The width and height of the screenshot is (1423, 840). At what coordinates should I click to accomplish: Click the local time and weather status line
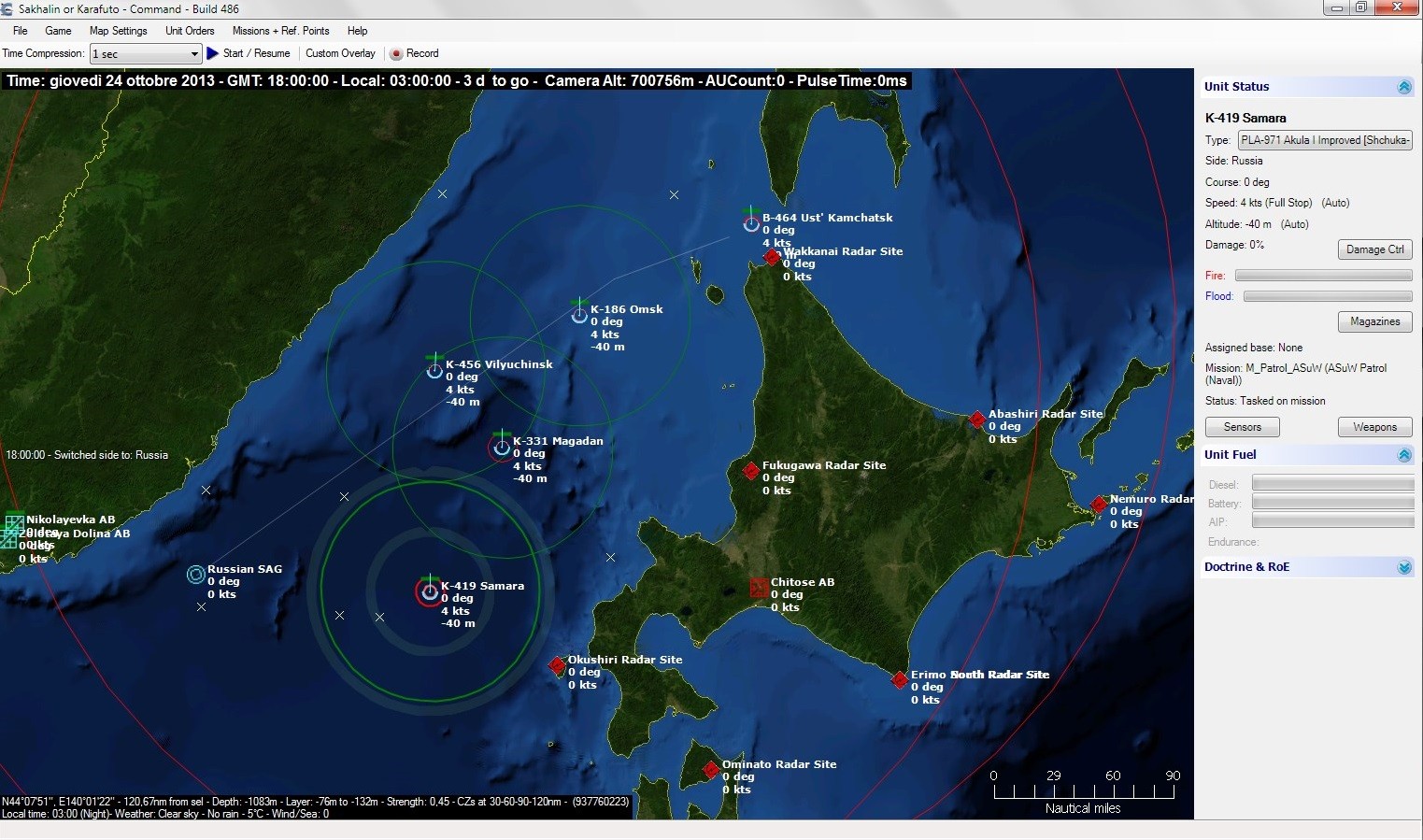click(165, 814)
